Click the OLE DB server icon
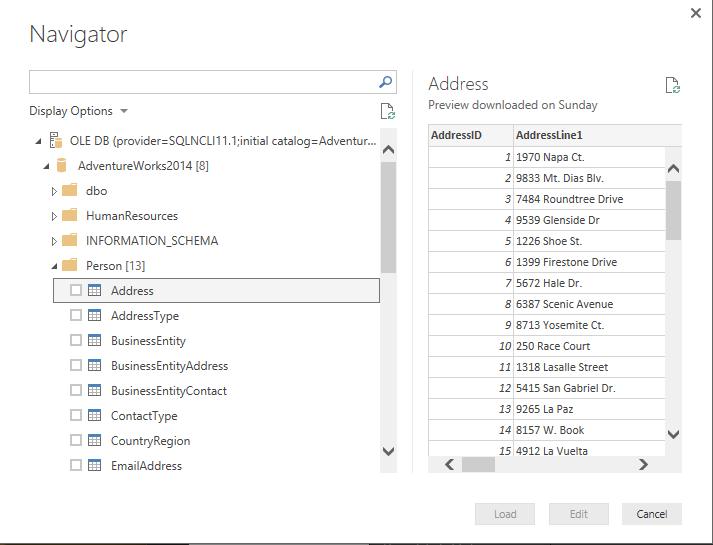 (x=56, y=140)
